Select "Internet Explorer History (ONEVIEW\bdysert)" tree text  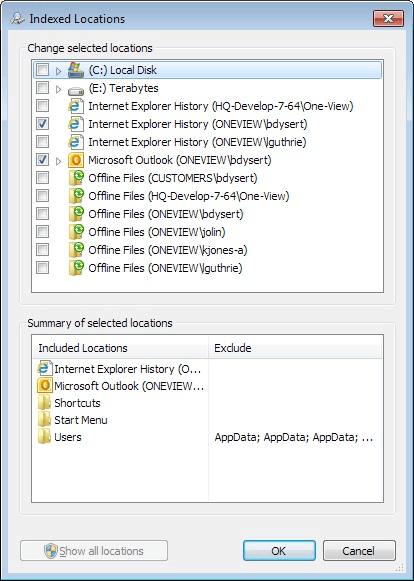[x=198, y=124]
